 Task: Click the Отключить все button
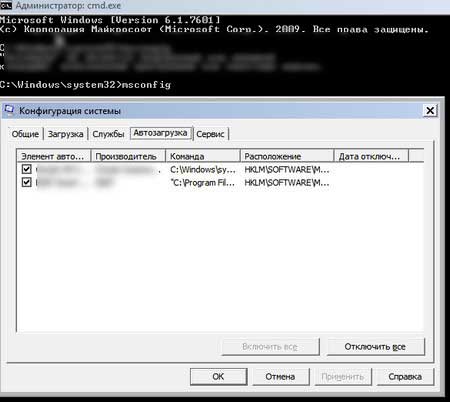click(375, 347)
